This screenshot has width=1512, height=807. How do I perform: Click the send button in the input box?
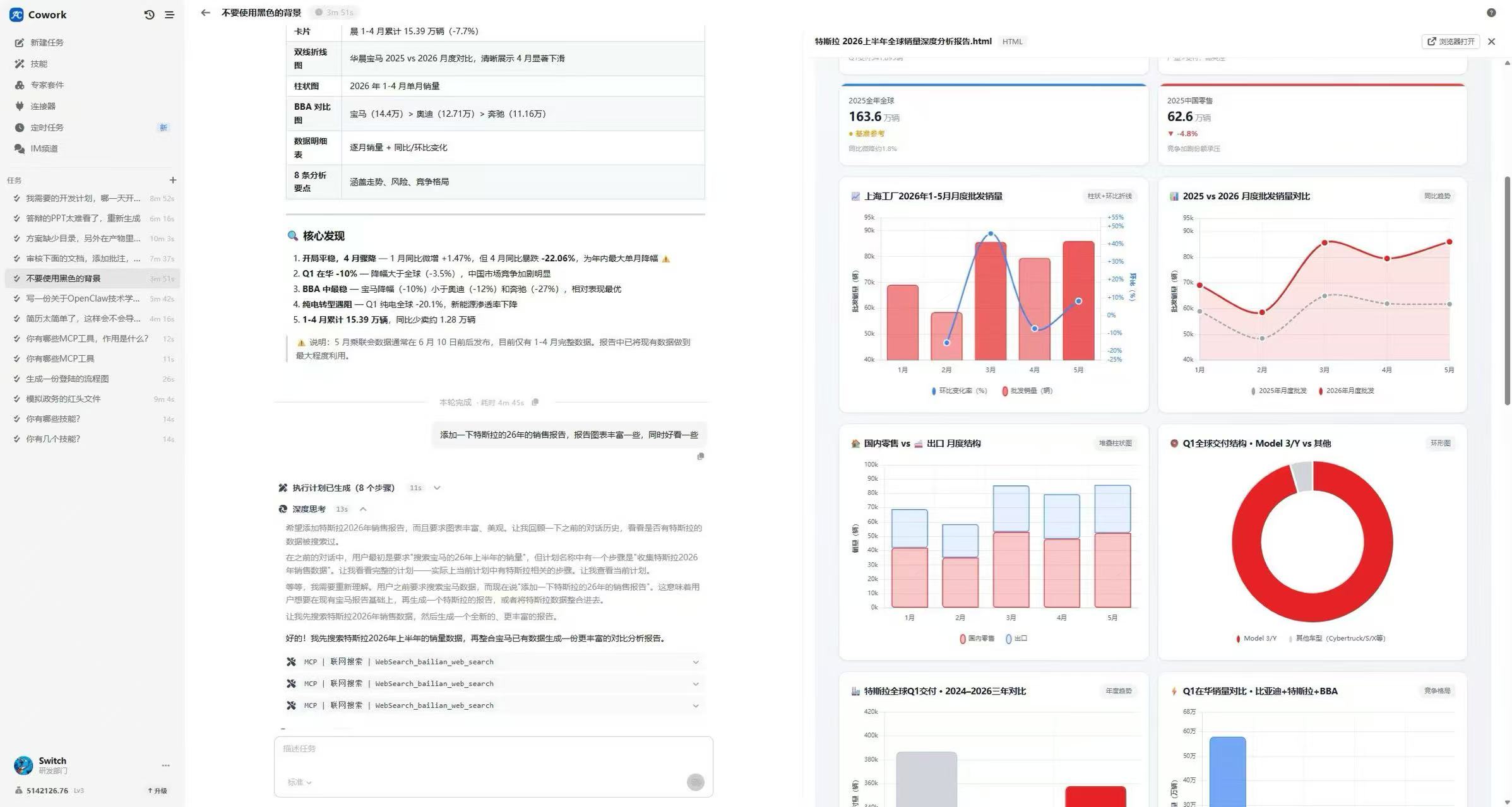click(x=695, y=782)
